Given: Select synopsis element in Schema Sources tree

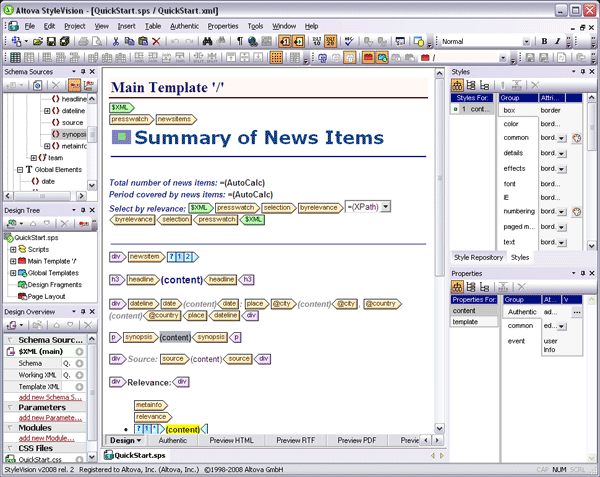Looking at the screenshot, I should click(70, 134).
